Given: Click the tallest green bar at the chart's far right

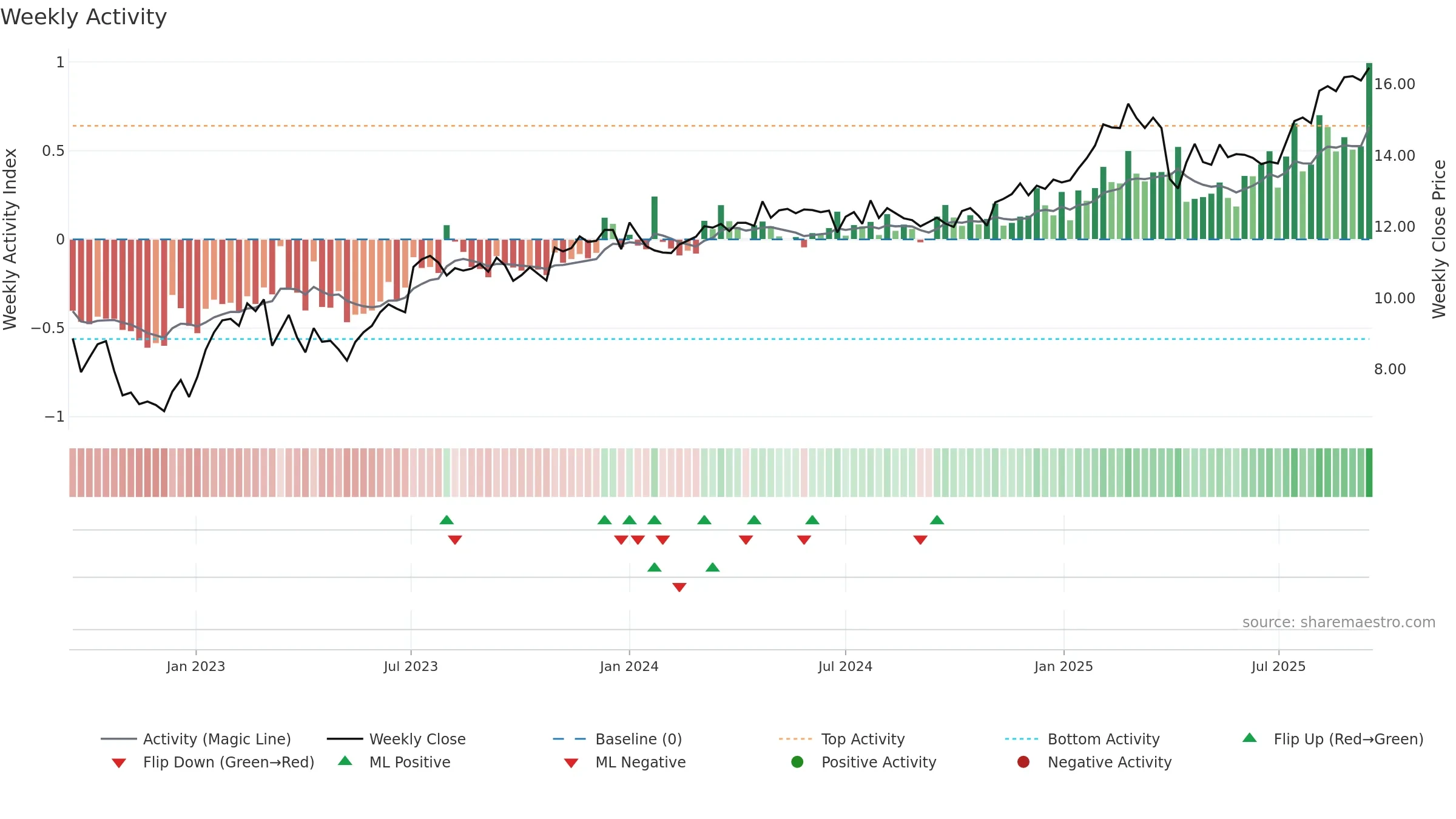Looking at the screenshot, I should (x=1369, y=151).
